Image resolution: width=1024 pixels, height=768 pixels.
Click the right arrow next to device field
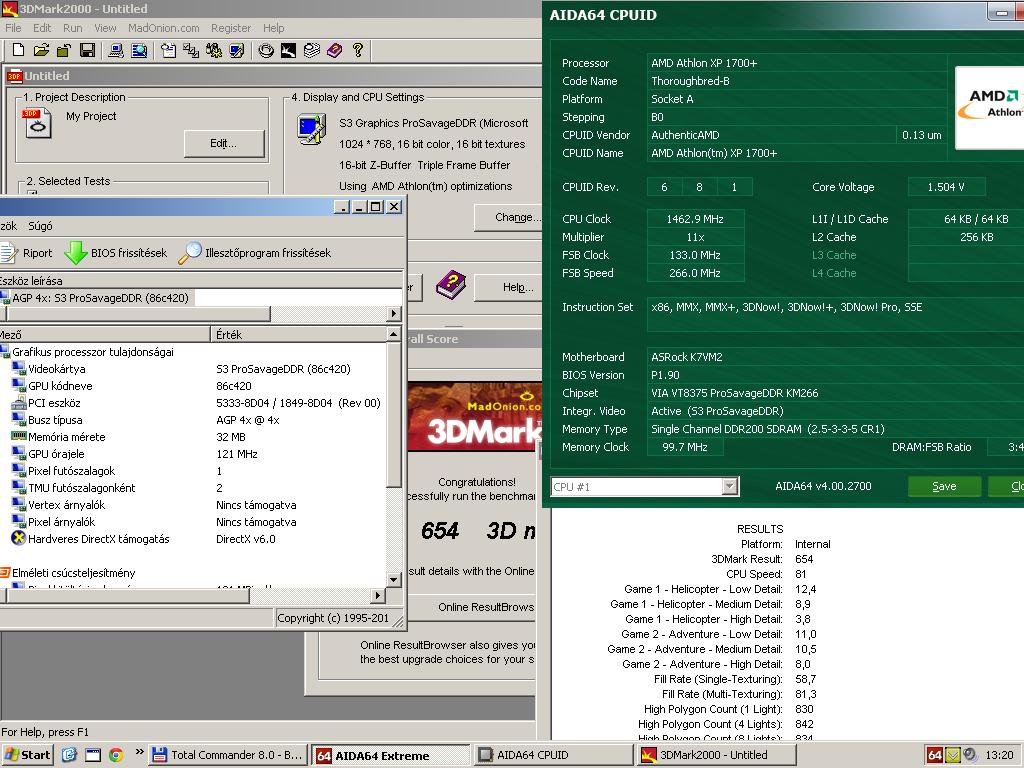(393, 314)
